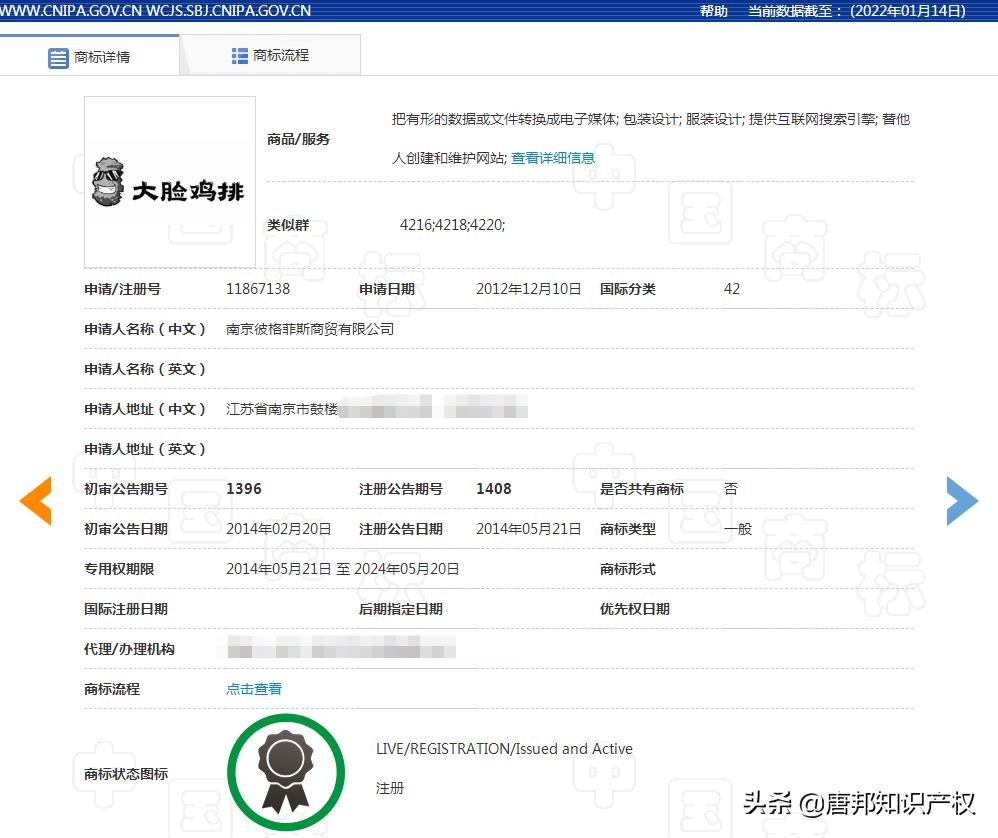This screenshot has width=998, height=838.
Task: Go to next trademark with blue arrow
Action: point(962,500)
